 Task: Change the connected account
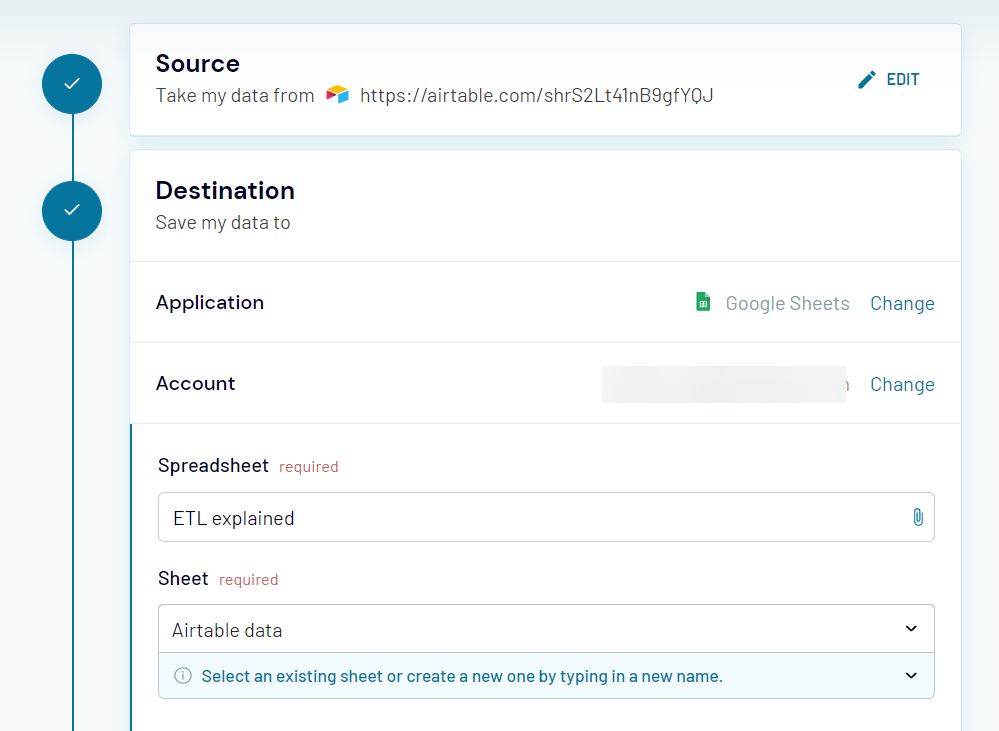902,385
